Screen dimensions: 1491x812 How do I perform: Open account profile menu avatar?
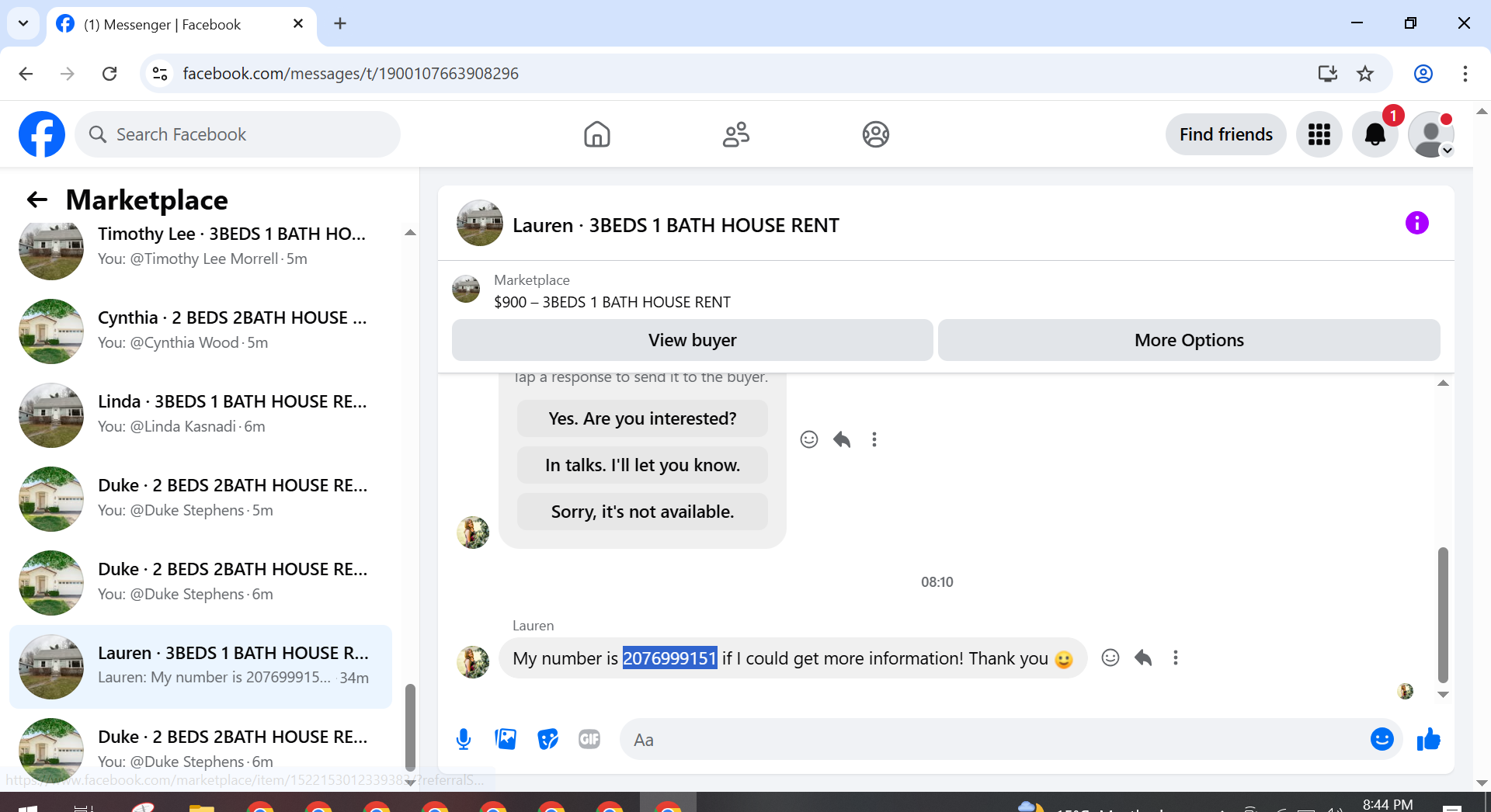coord(1430,134)
